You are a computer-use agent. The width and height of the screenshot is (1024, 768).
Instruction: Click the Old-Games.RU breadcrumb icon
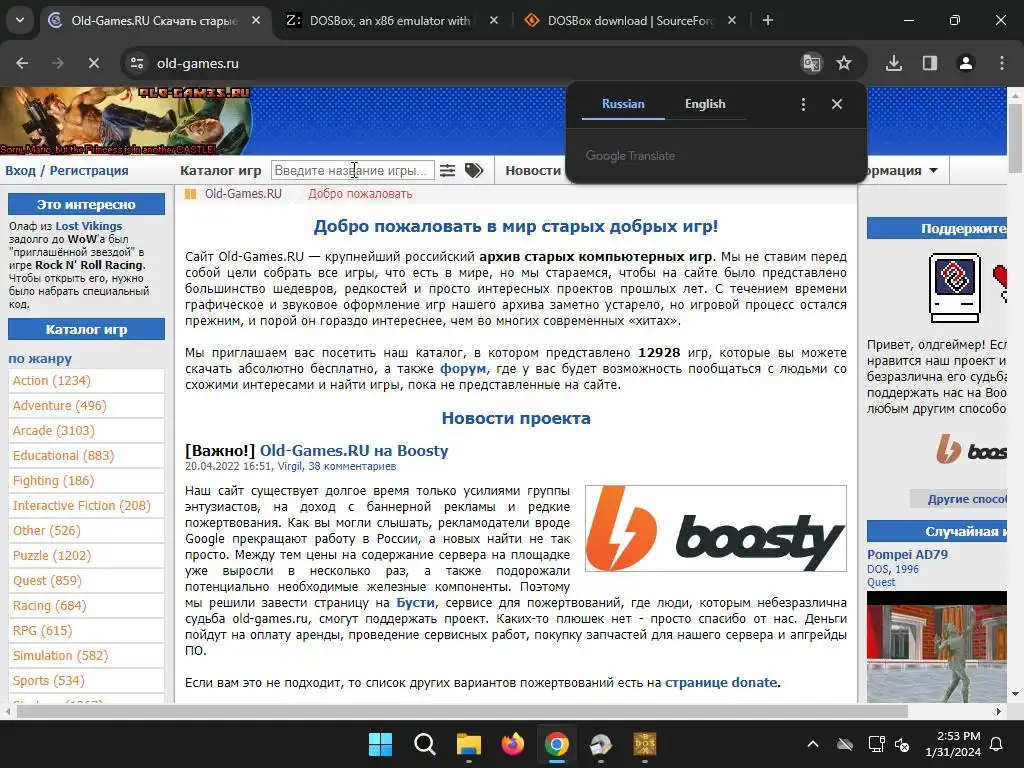[x=191, y=194]
